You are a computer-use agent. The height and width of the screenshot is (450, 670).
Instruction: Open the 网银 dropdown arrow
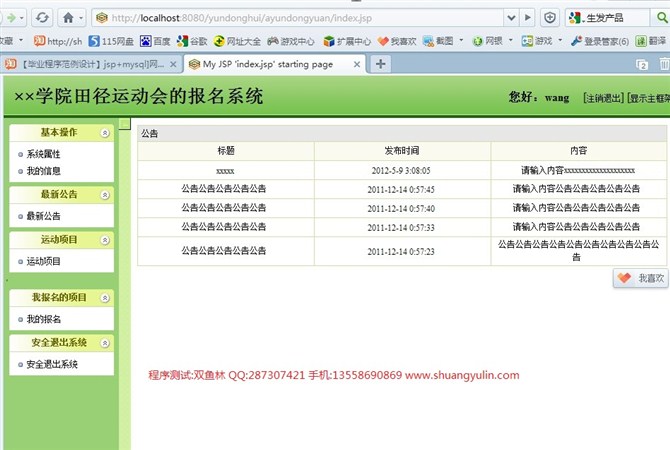tap(511, 41)
